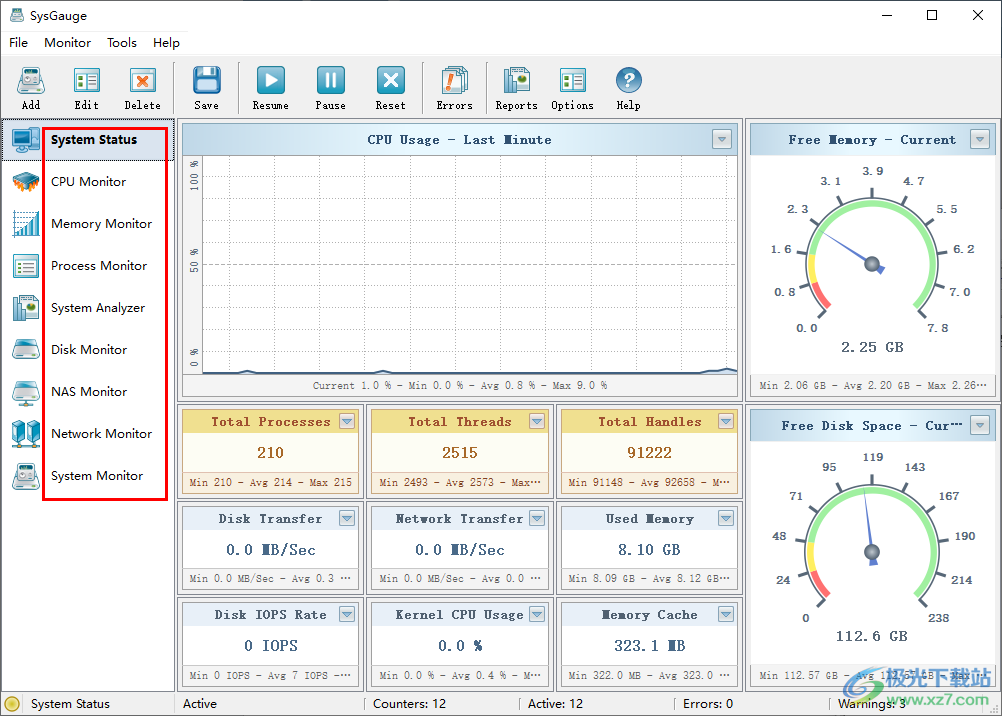This screenshot has height=716, width=1002.
Task: Switch to CPU Monitor label
Action: click(89, 182)
